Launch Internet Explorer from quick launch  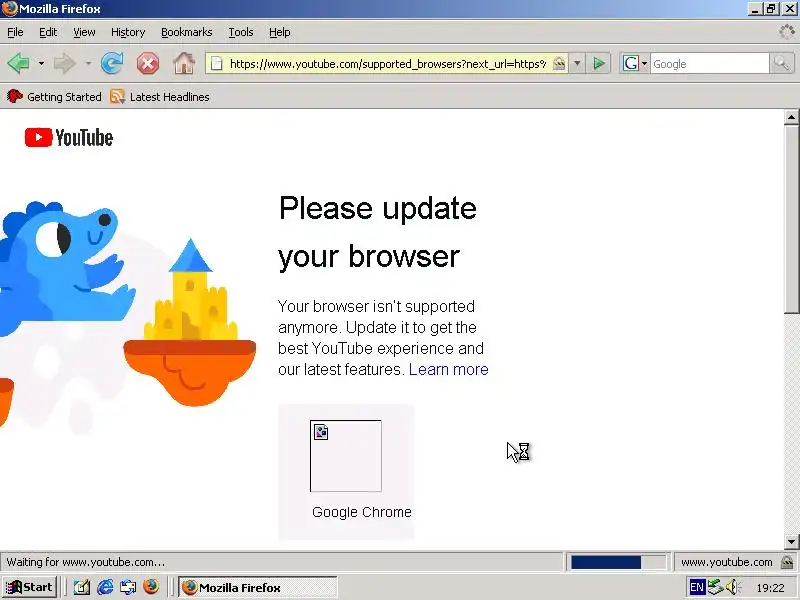105,587
